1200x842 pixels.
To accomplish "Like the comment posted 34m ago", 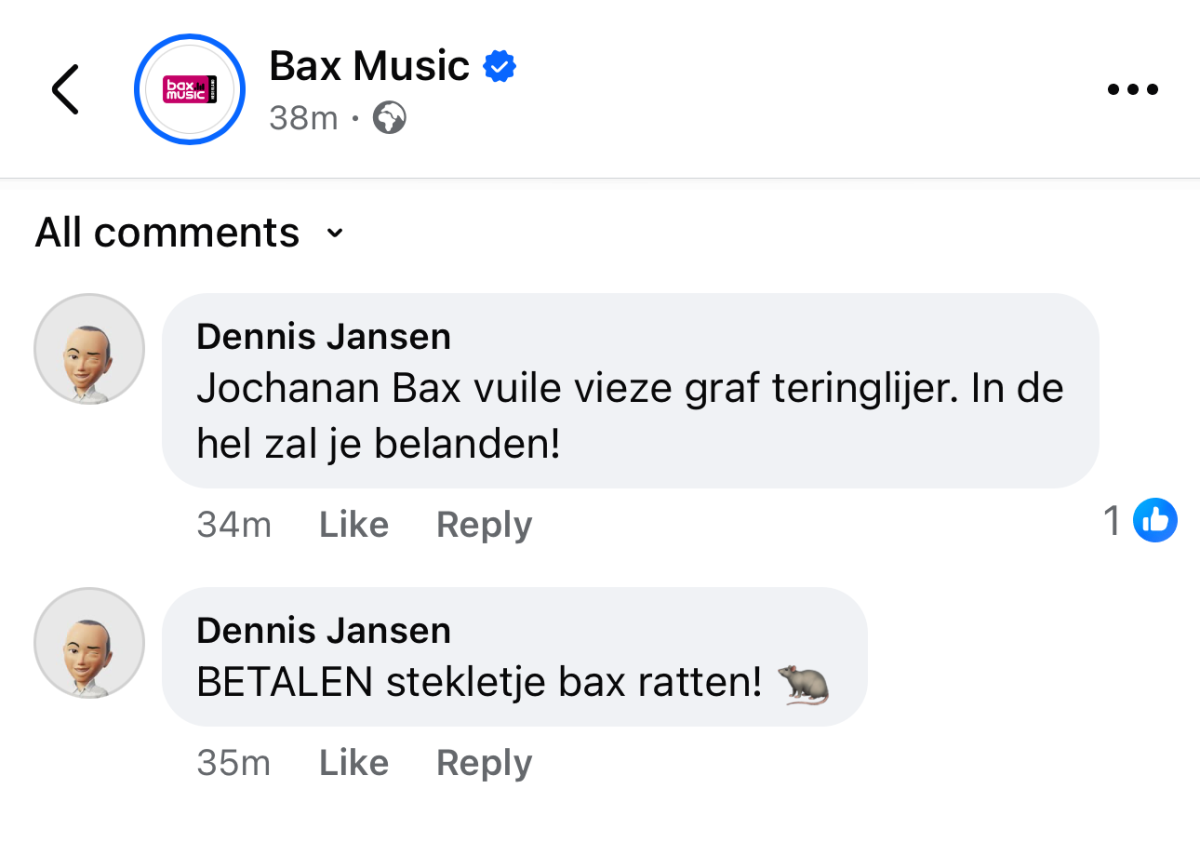I will click(x=354, y=525).
